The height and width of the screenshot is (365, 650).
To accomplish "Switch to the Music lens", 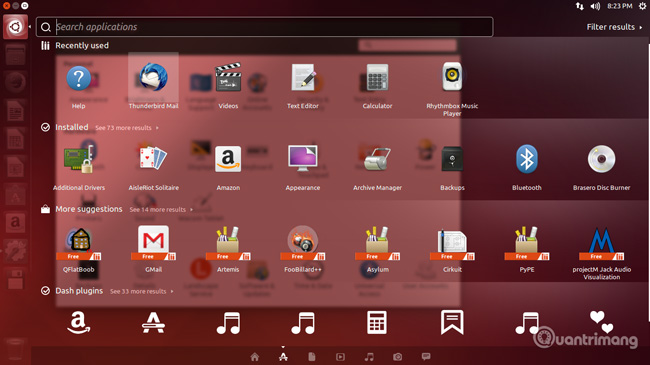I will point(369,357).
